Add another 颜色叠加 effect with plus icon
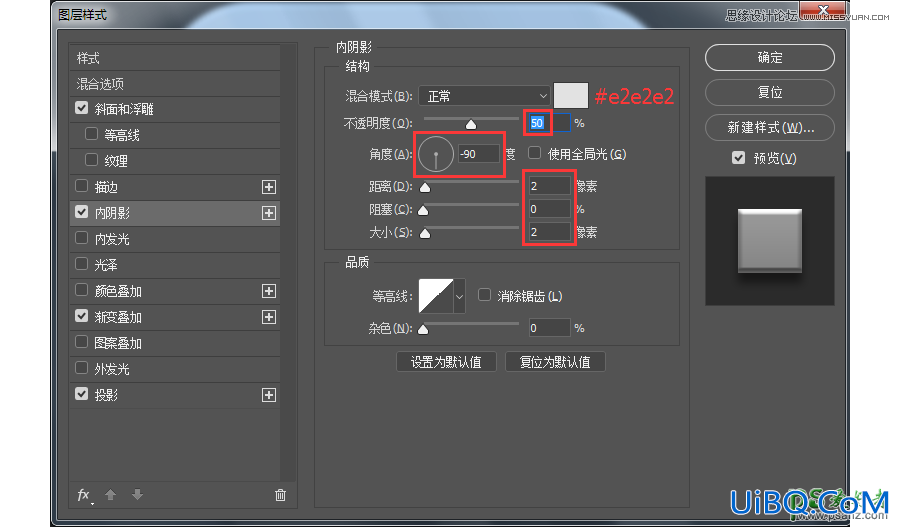The height and width of the screenshot is (527, 900). (x=269, y=291)
